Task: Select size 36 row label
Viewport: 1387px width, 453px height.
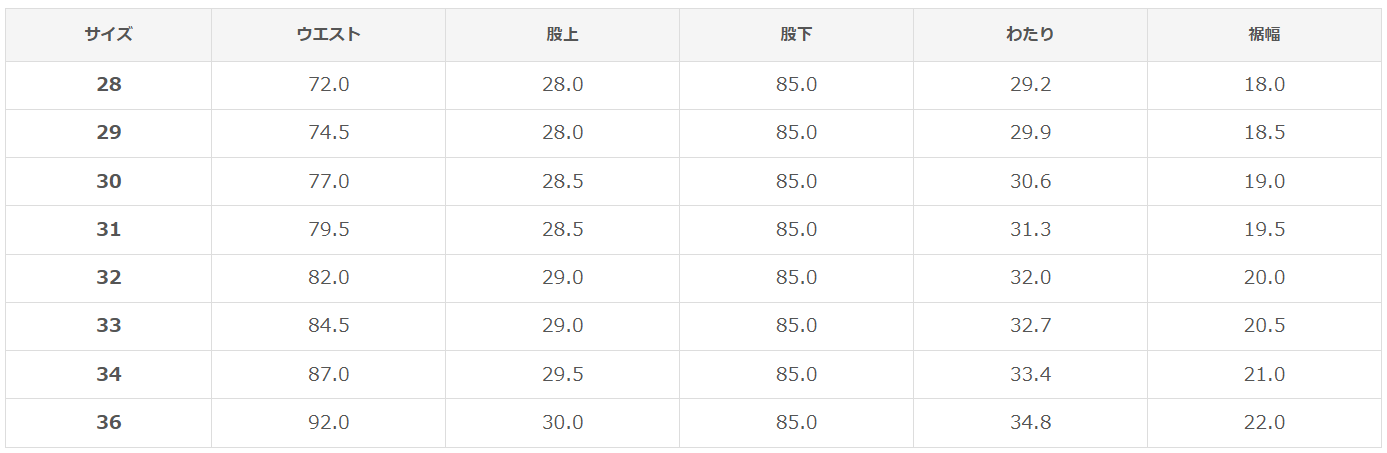Action: pyautogui.click(x=108, y=423)
